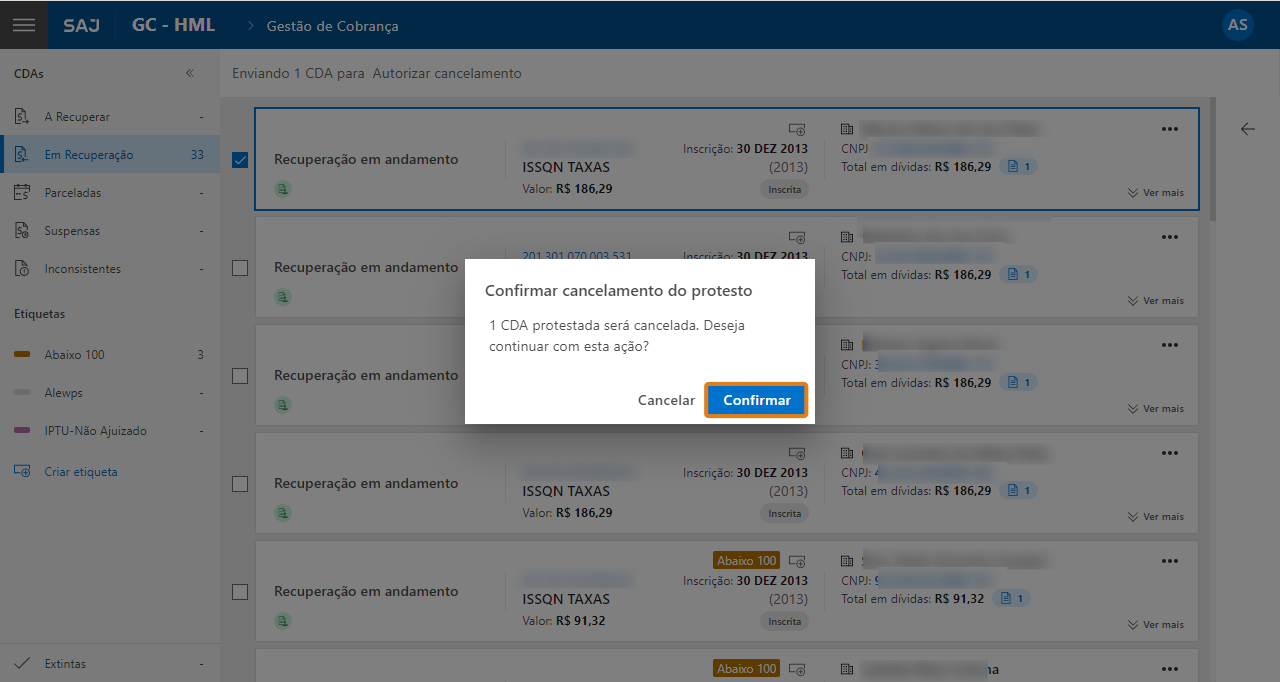Screen dimensions: 1280x682
Task: Open the ellipsis options on the first card
Action: pyautogui.click(x=1169, y=129)
